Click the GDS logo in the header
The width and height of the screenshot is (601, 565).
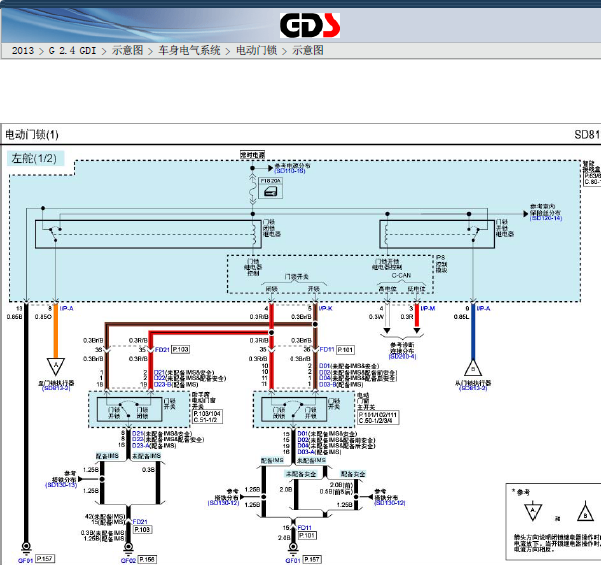(x=310, y=25)
